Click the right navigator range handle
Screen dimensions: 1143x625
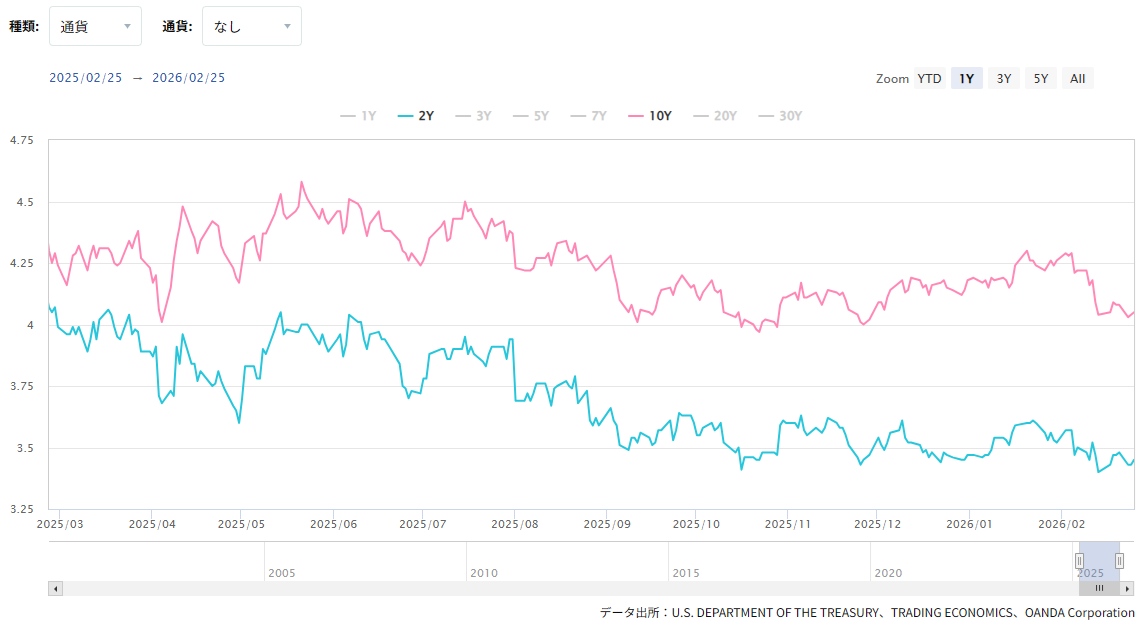click(1119, 561)
